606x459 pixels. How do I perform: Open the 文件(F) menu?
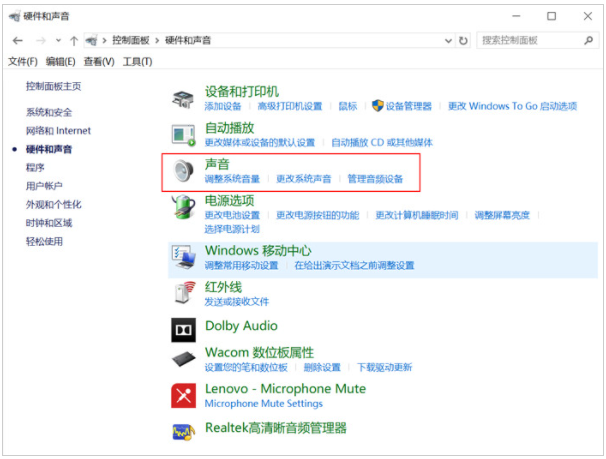23,62
